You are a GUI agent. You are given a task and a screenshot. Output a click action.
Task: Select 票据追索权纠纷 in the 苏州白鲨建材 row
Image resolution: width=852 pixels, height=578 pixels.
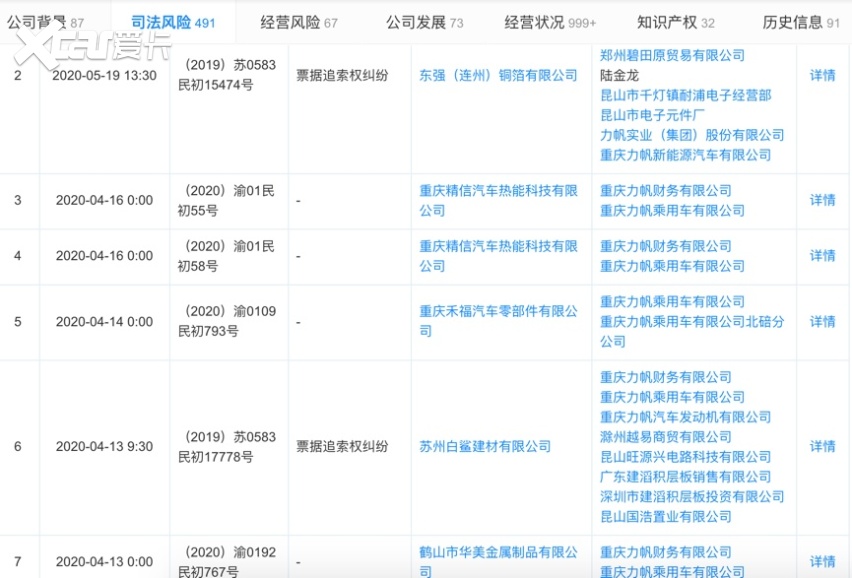coord(342,447)
